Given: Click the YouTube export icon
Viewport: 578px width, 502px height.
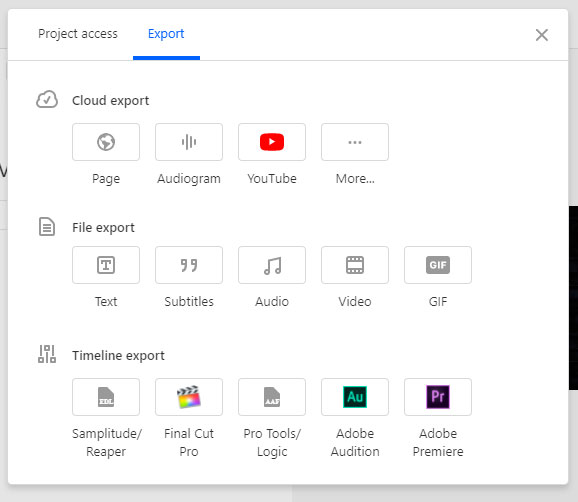Looking at the screenshot, I should (272, 142).
